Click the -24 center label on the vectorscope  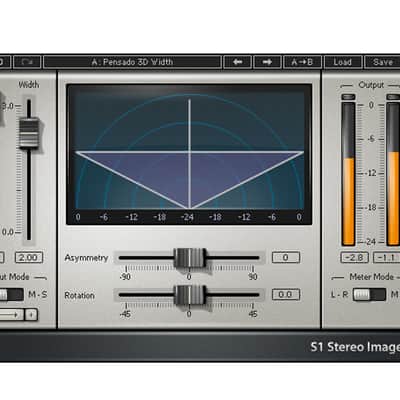click(x=187, y=217)
